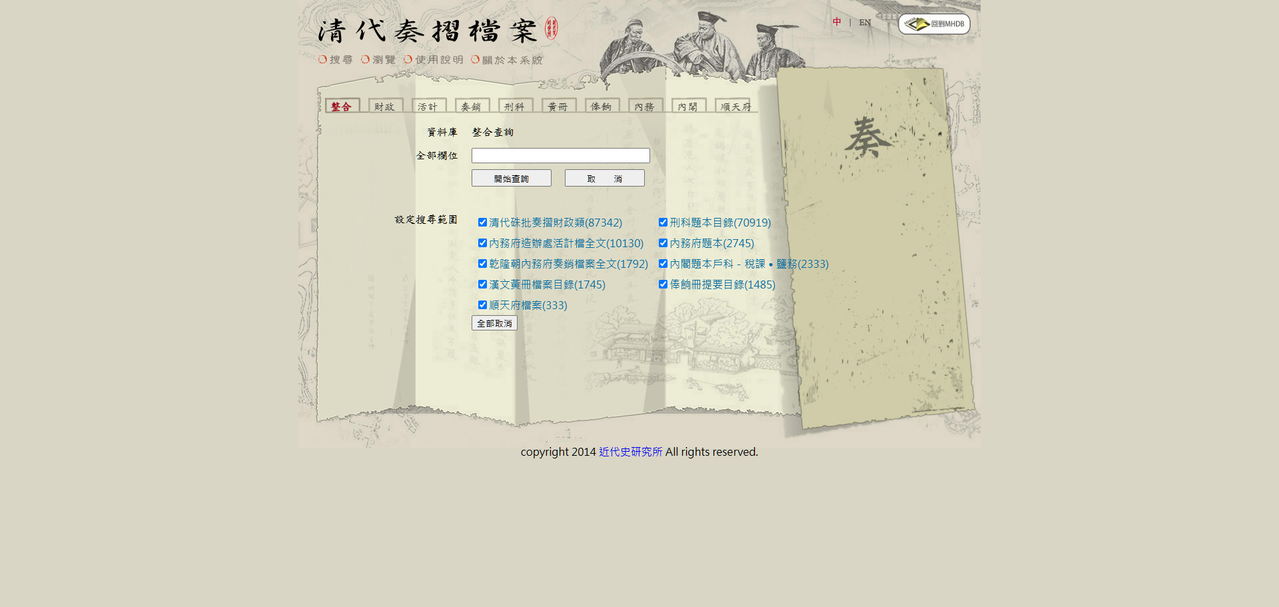Open the 近代史研究所 footer link
1279x607 pixels.
(631, 452)
